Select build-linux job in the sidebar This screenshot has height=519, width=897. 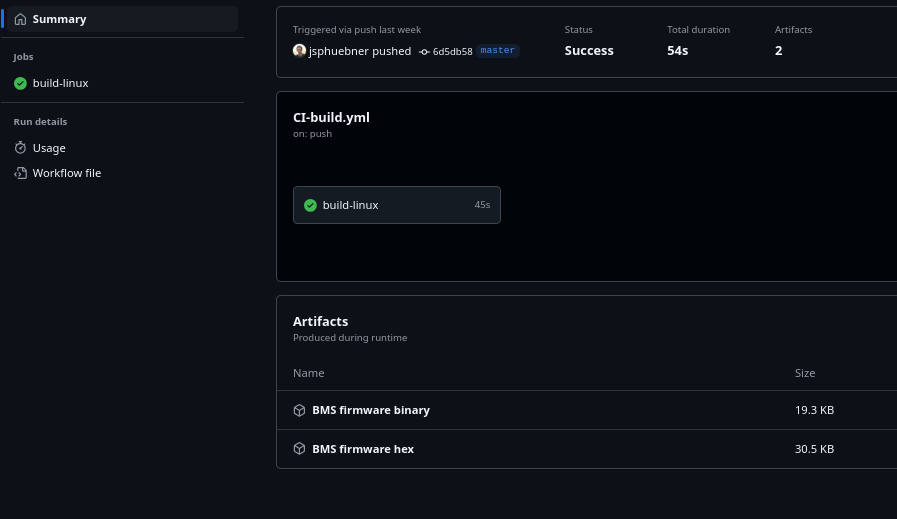[60, 83]
